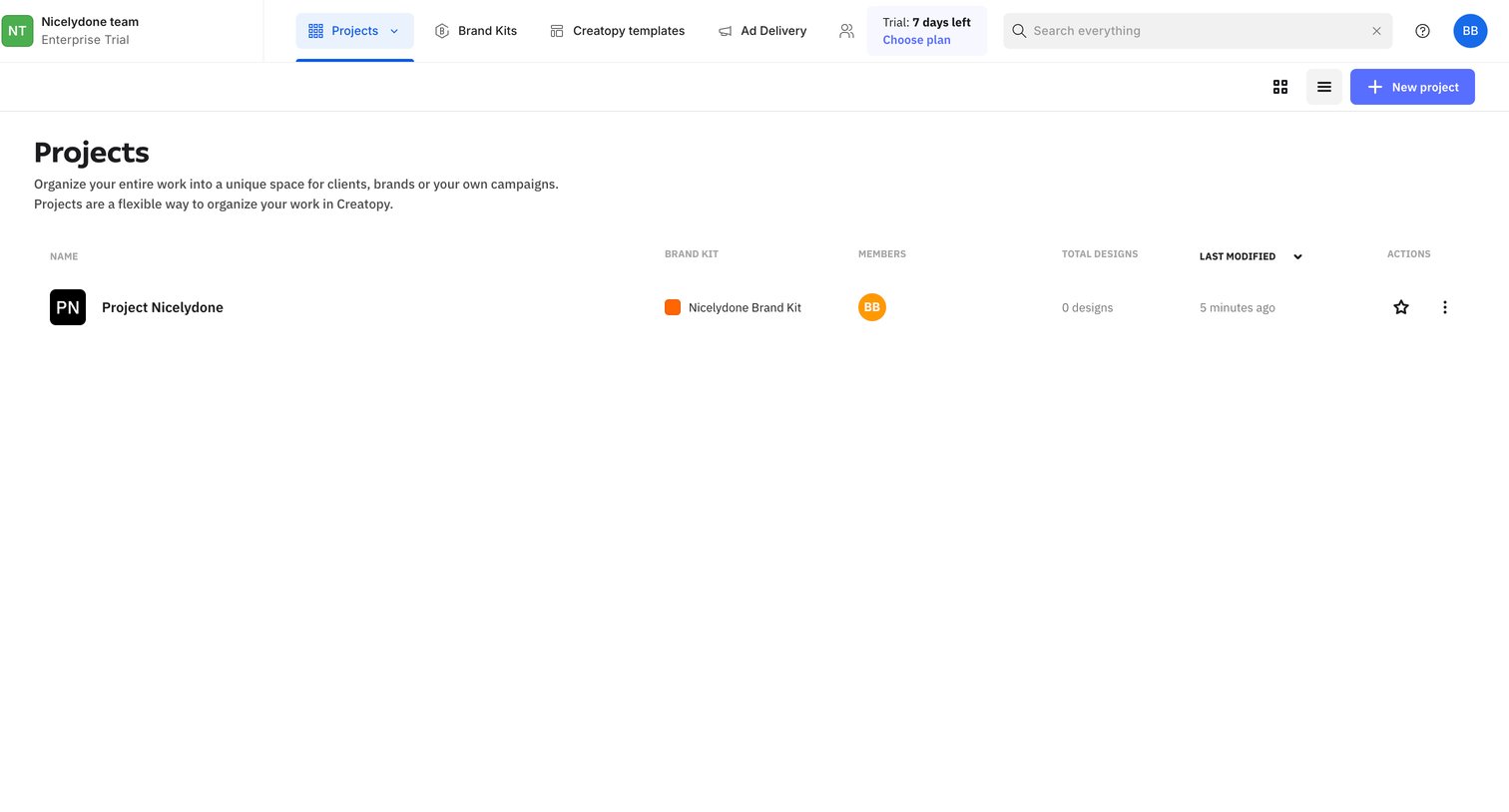Click the Trial 7 days left text
The height and width of the screenshot is (812, 1509).
[926, 22]
